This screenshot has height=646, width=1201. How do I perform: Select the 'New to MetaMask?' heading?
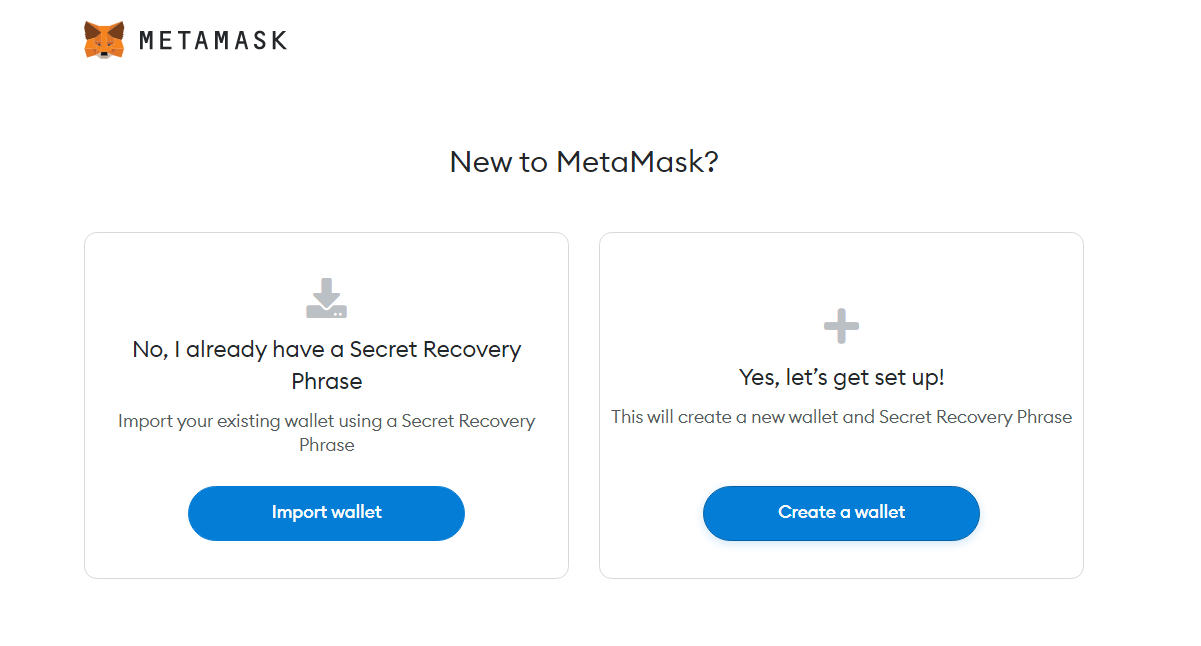(x=584, y=162)
